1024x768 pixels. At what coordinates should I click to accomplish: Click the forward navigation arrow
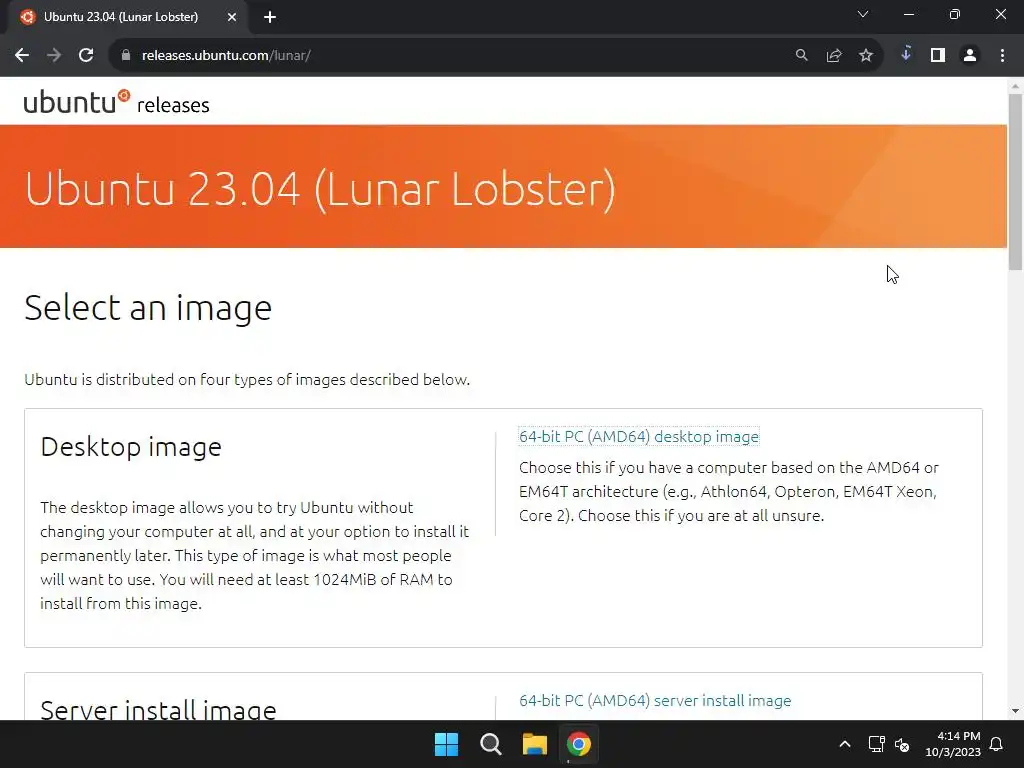pos(54,56)
